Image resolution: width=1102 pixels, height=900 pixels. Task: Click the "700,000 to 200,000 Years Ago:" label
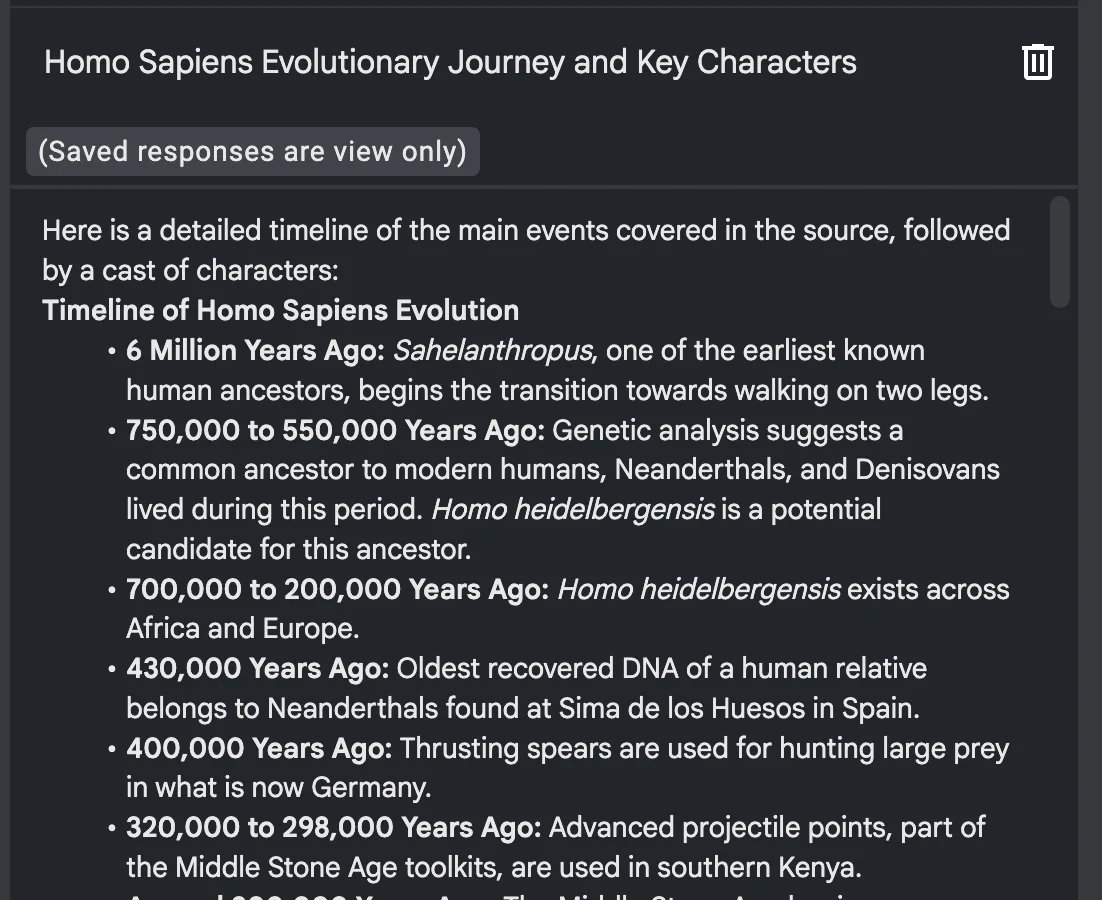click(x=337, y=590)
